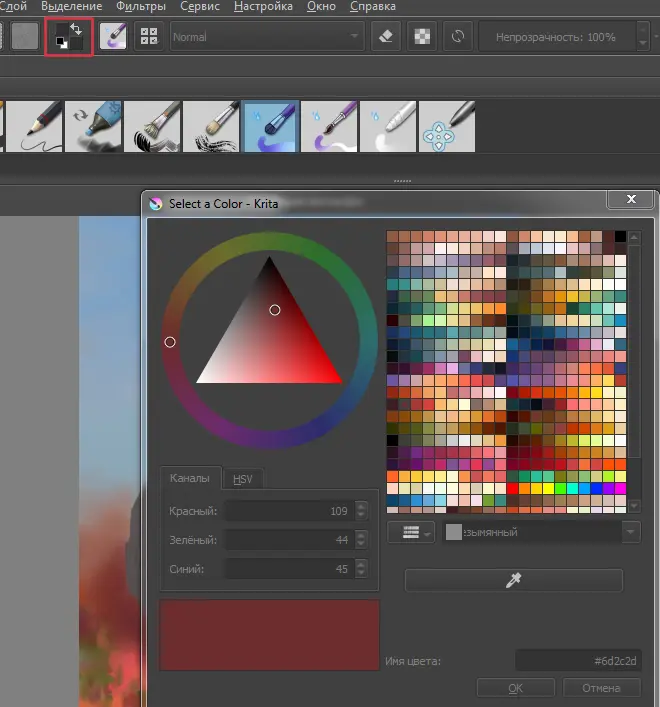Select the highlighted wet blue brush preset
660x707 pixels.
click(270, 126)
